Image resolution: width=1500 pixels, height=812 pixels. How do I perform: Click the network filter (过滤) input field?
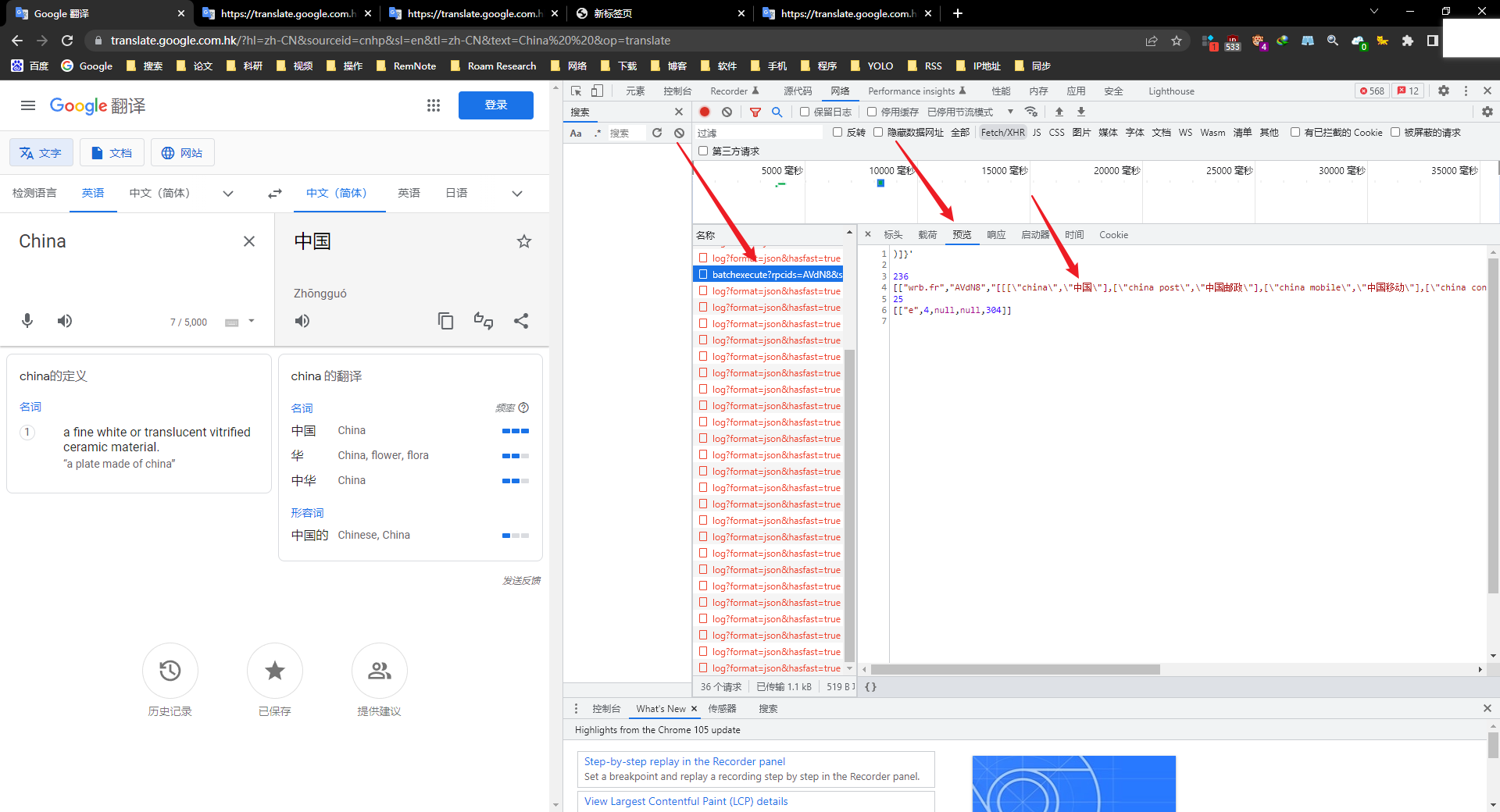(758, 133)
